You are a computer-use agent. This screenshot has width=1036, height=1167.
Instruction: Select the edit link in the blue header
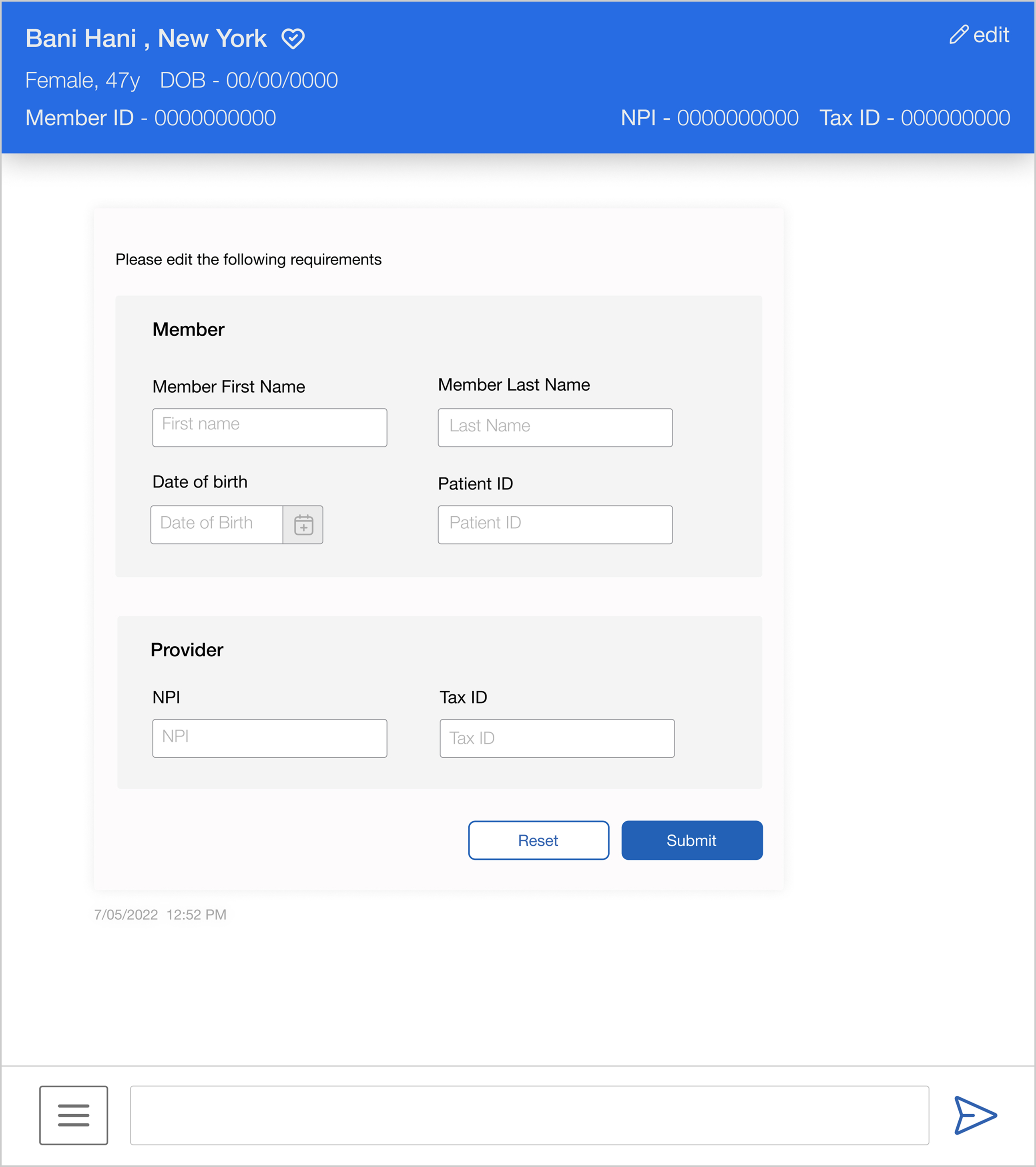[992, 35]
